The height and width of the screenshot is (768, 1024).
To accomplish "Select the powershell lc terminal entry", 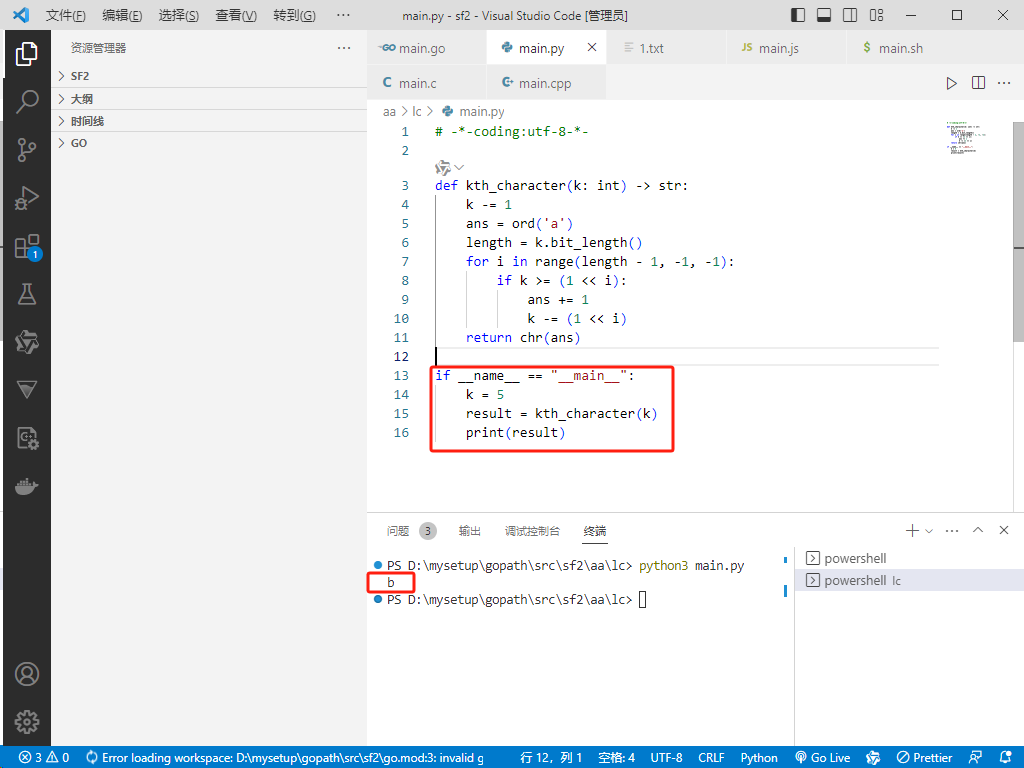I will pos(909,580).
